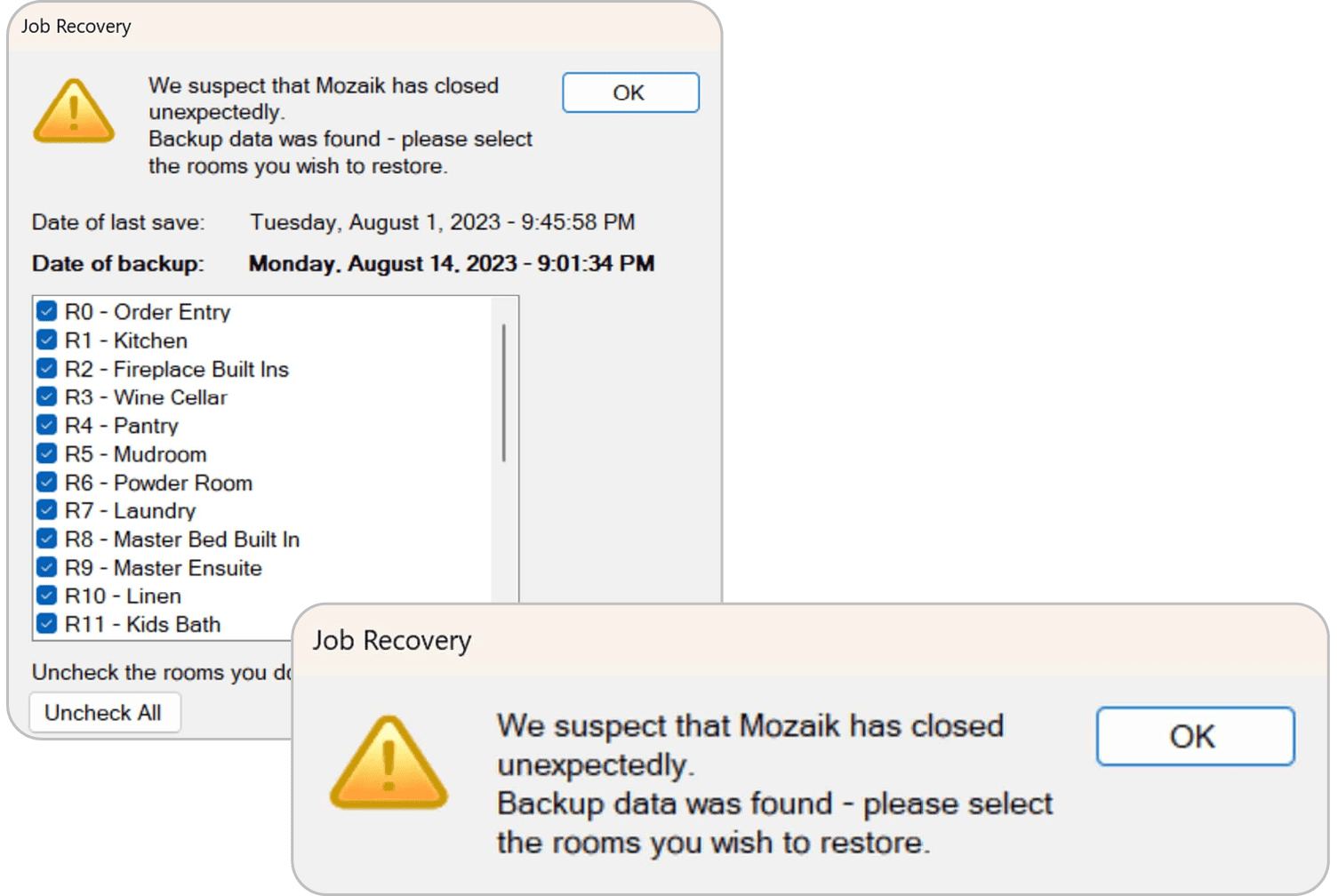Click the room list vertical scrollbar thumb
The width and height of the screenshot is (1338, 896).
pos(504,393)
